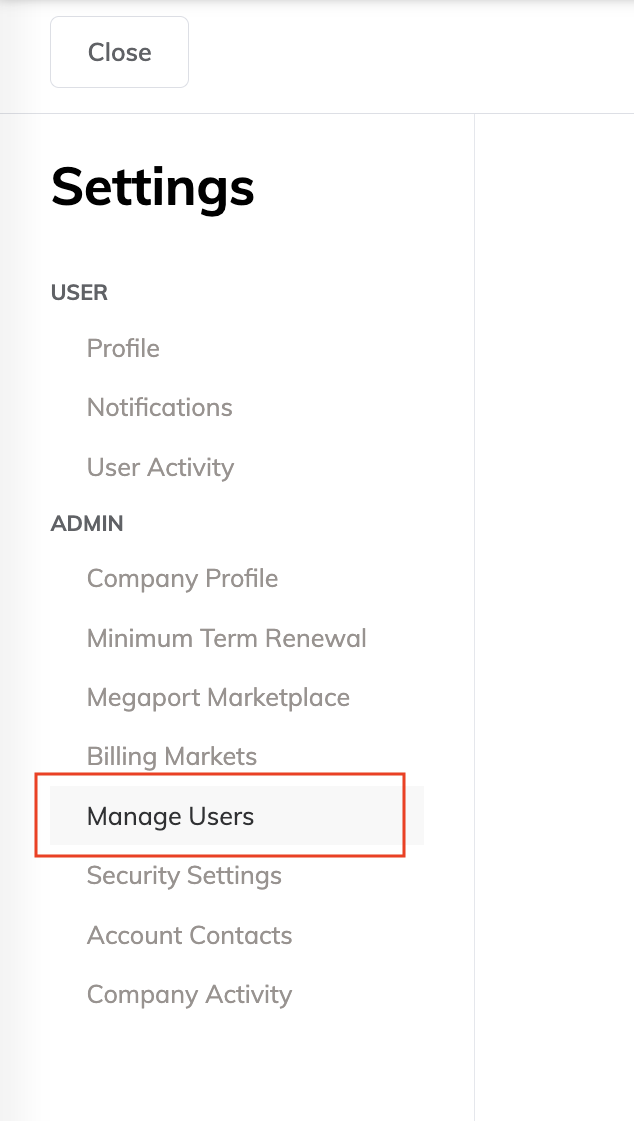634x1121 pixels.
Task: Open Security Settings
Action: click(x=184, y=875)
